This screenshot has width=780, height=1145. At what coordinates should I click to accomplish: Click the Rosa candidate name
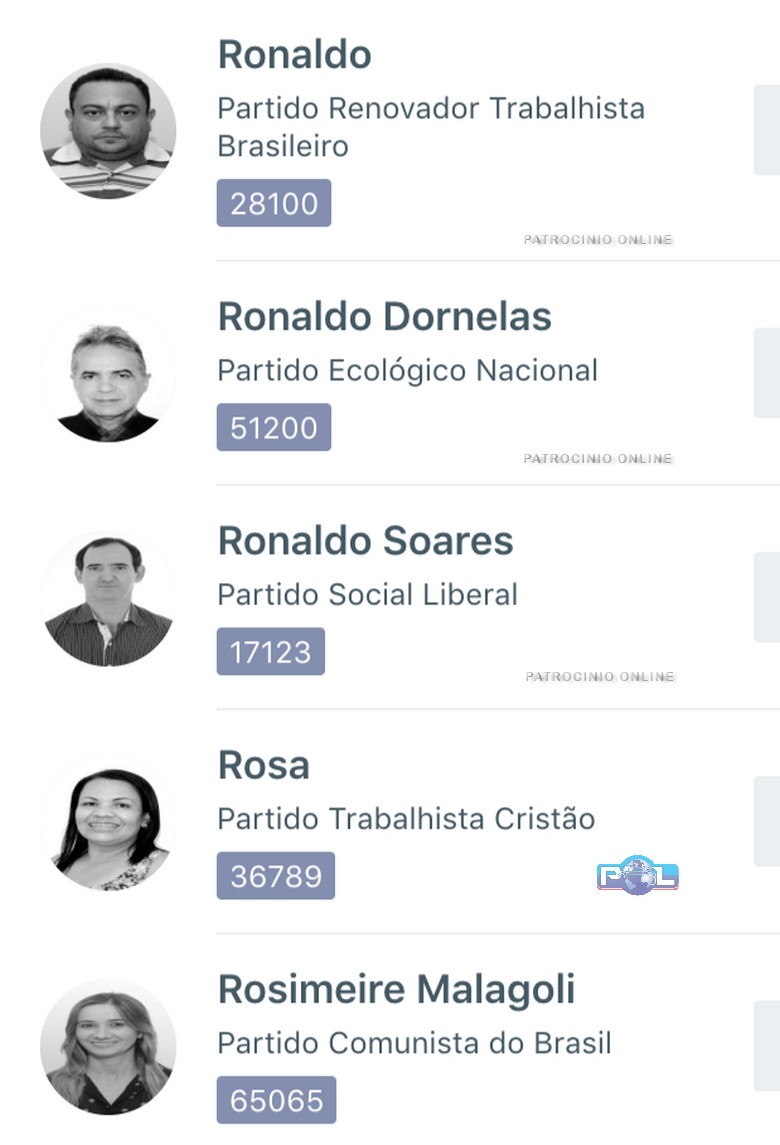264,765
